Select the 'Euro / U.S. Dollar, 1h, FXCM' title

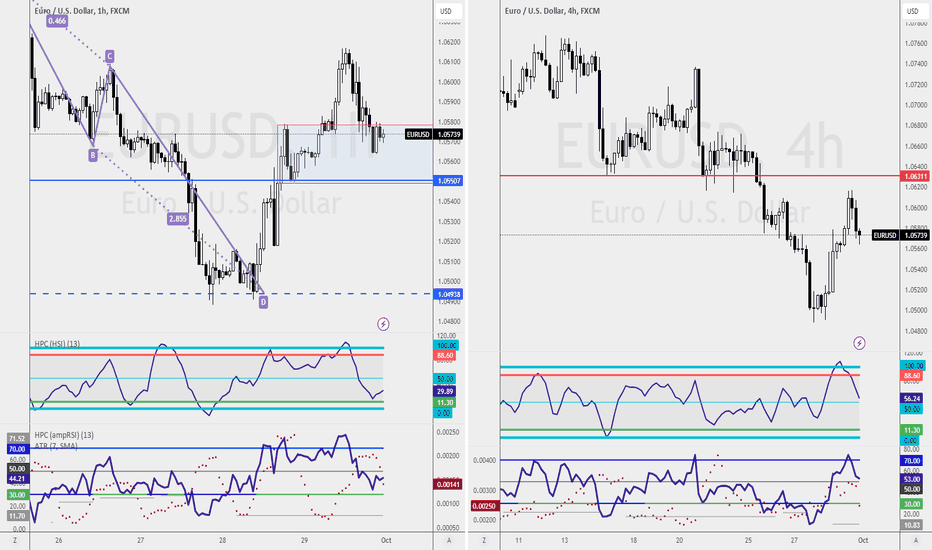point(82,11)
